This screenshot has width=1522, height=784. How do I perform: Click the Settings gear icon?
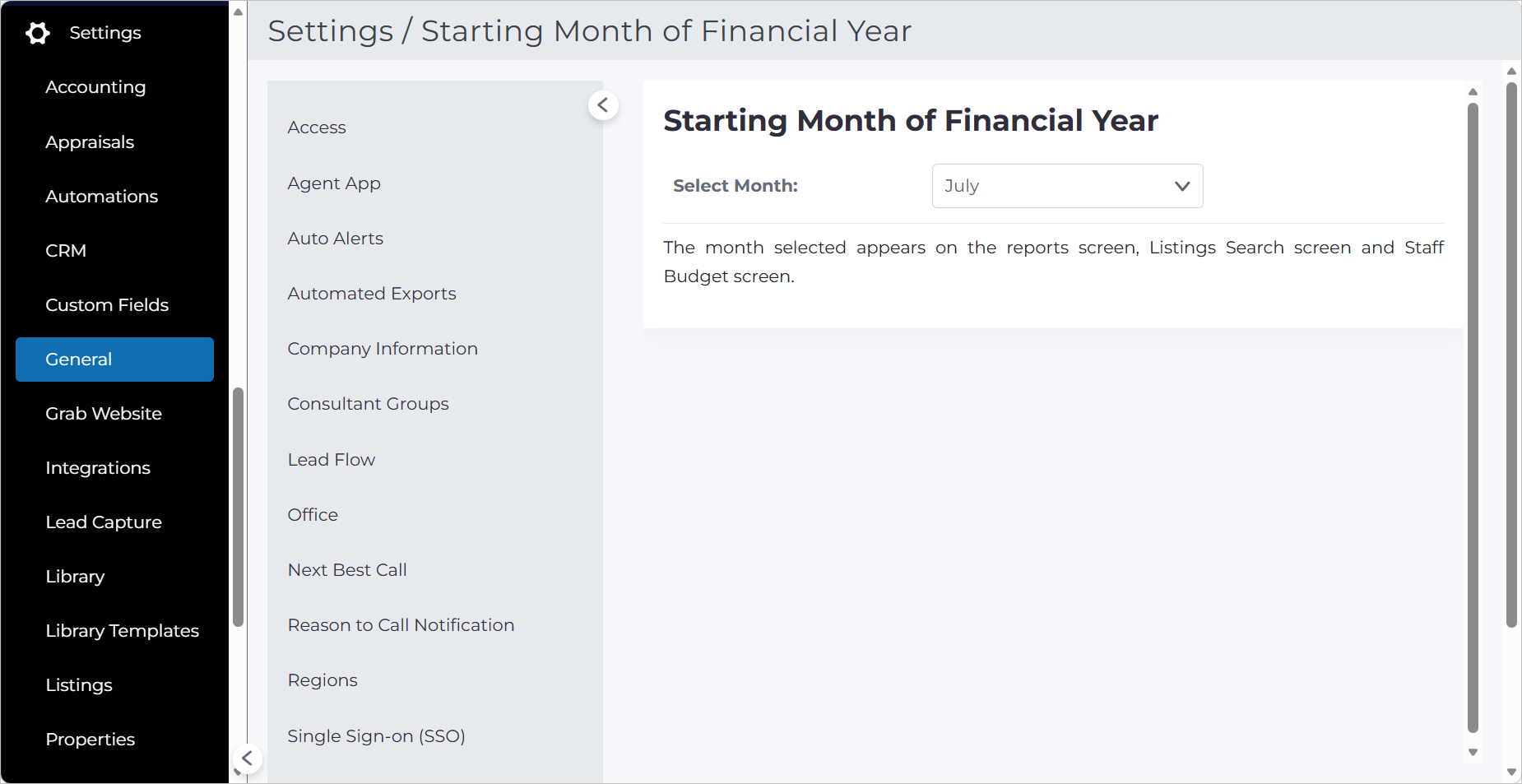pyautogui.click(x=38, y=33)
